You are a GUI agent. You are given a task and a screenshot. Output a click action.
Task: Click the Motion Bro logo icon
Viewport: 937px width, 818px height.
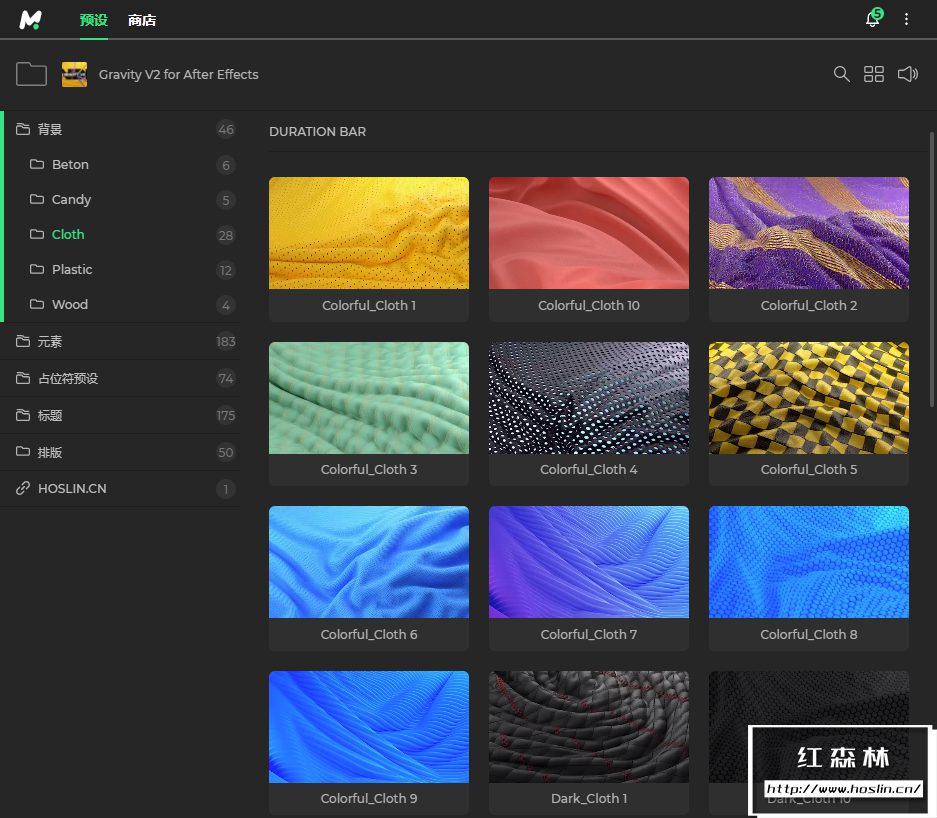(31, 20)
